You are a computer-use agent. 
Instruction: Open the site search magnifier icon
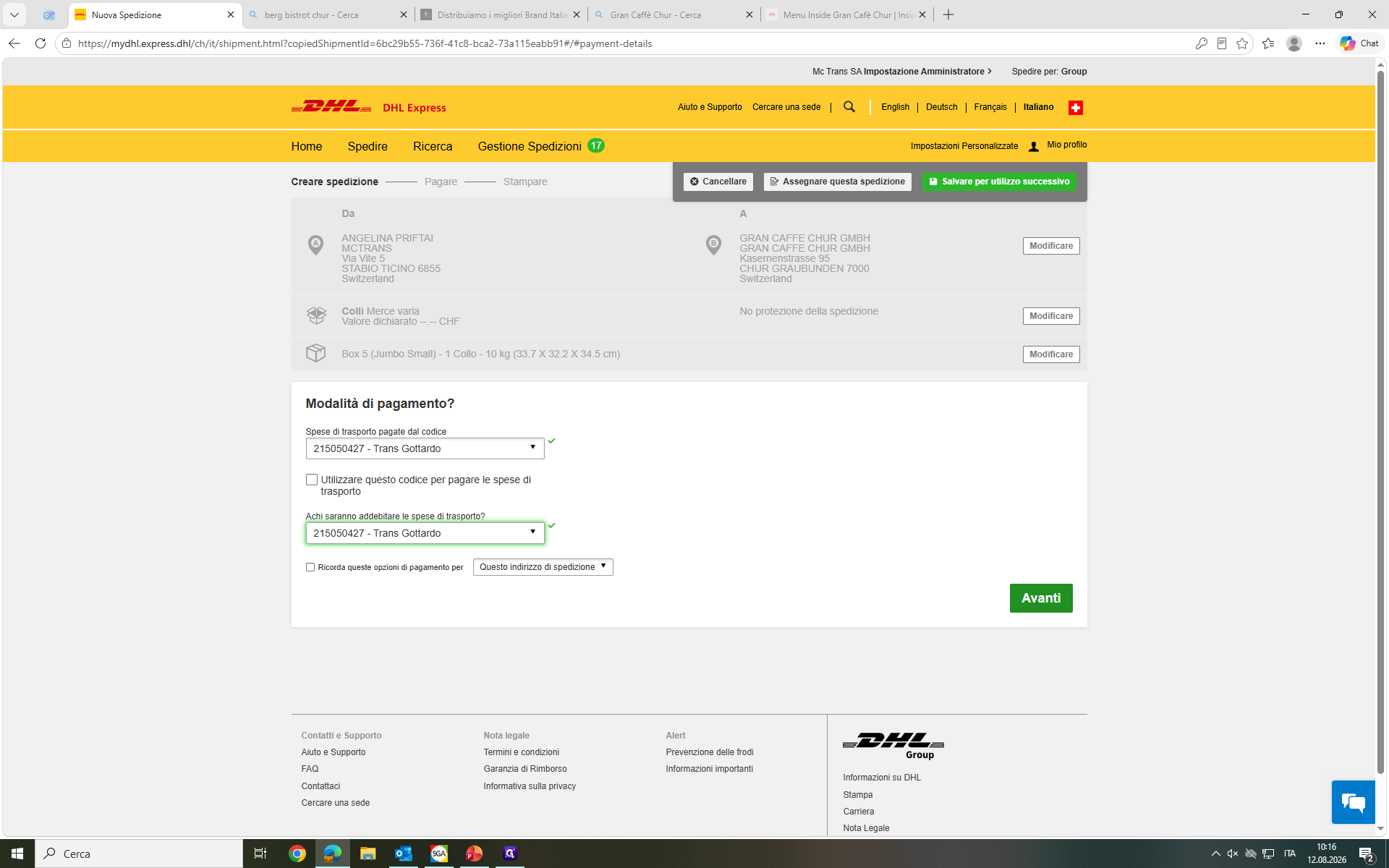(x=849, y=107)
